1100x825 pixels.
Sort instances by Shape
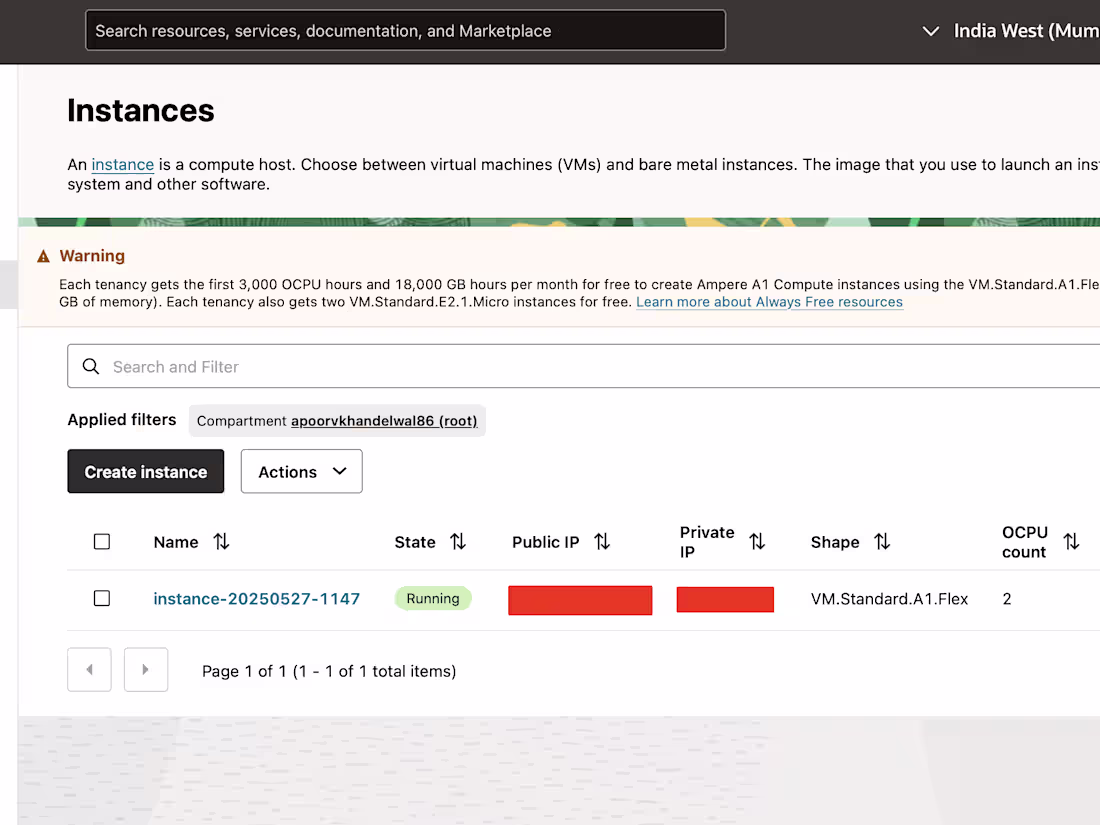click(x=881, y=542)
